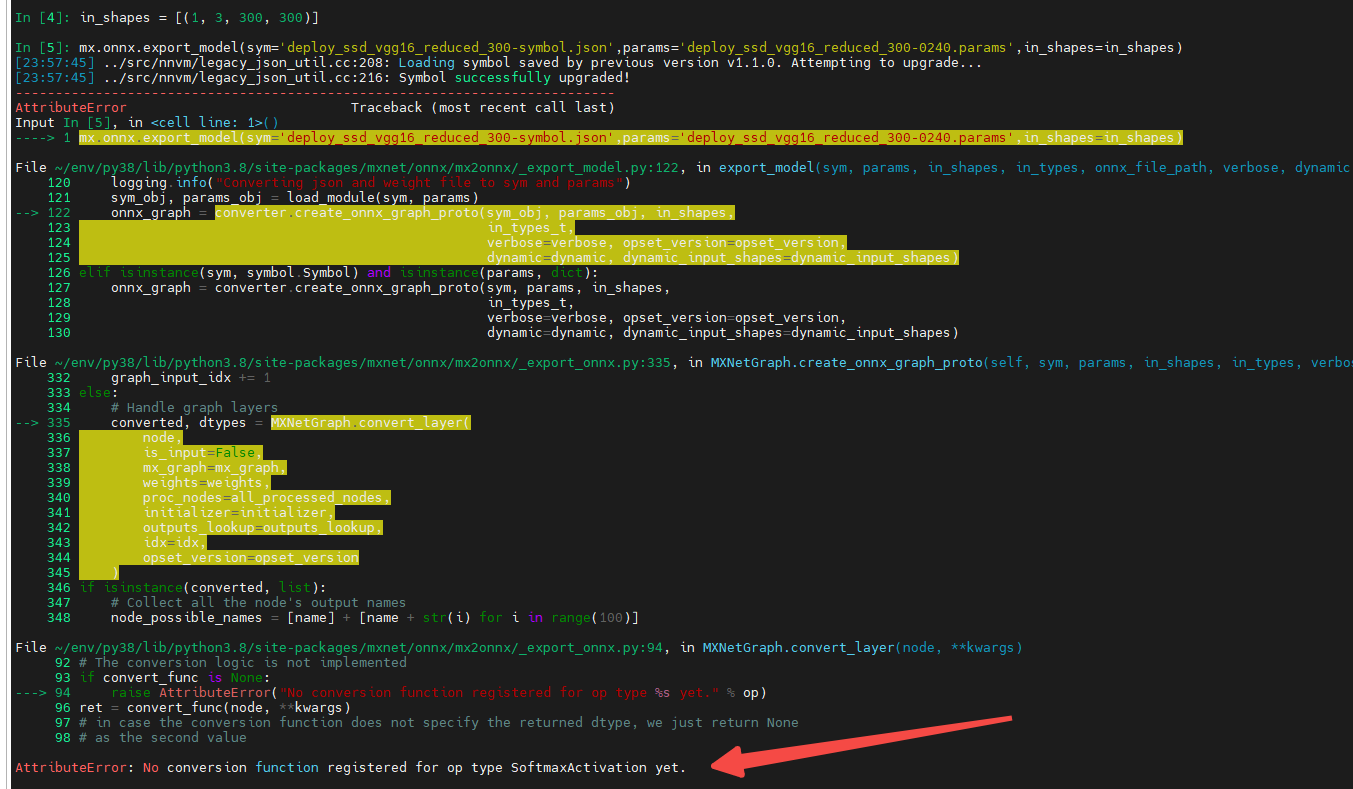Click the In [5] prompt label
This screenshot has width=1353, height=789.
(x=42, y=48)
